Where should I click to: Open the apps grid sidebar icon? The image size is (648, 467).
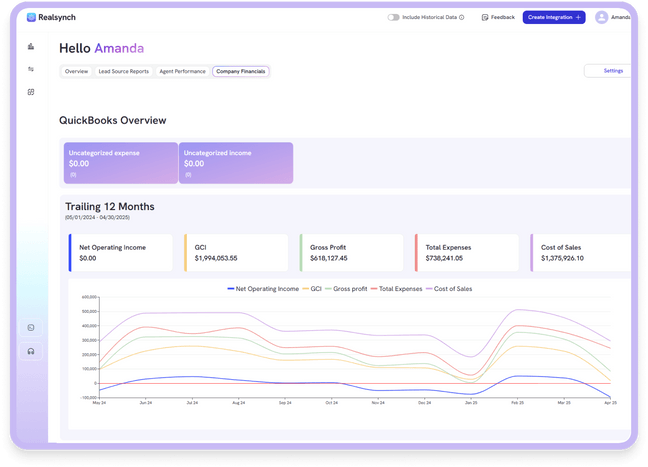pos(31,92)
